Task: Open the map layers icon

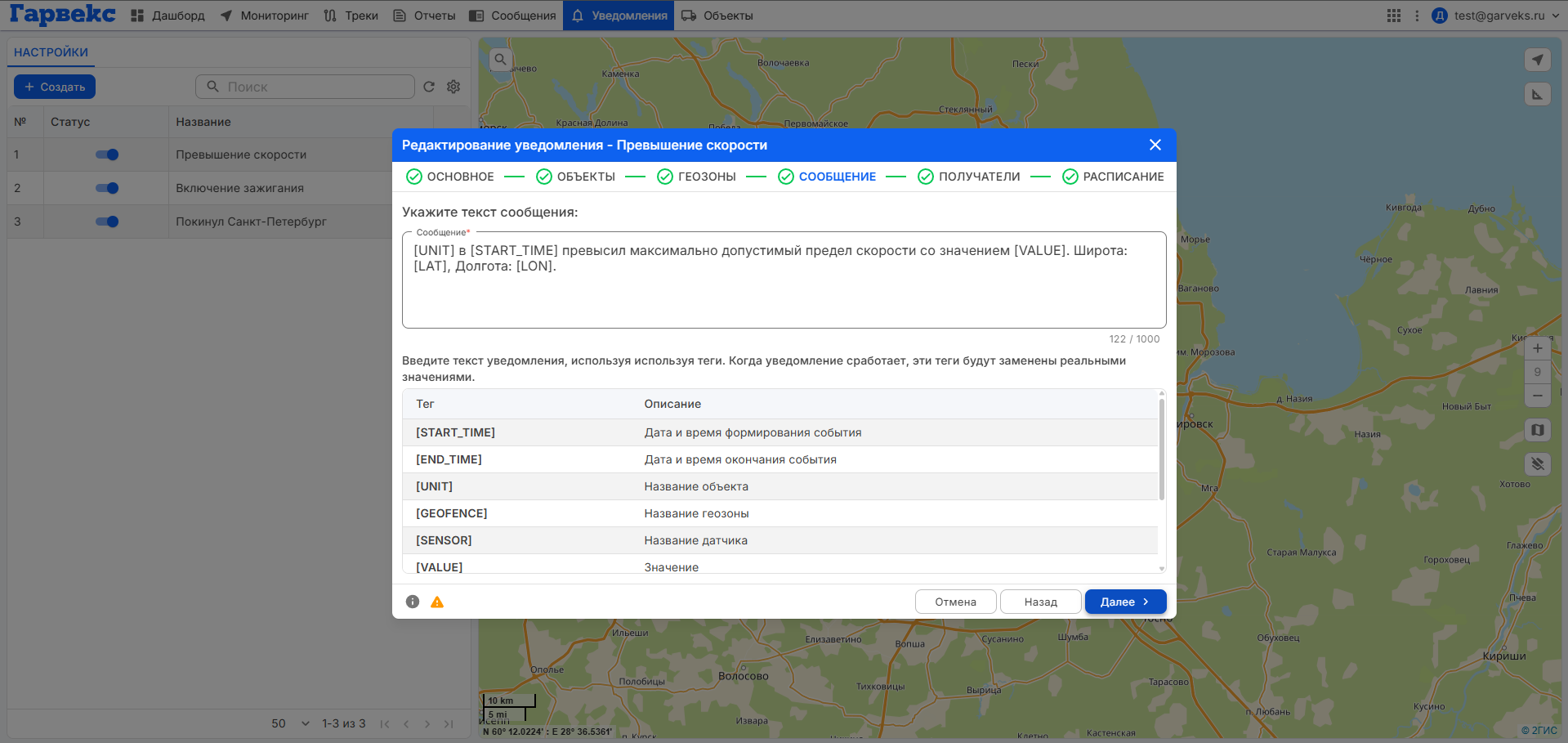Action: pos(1538,430)
